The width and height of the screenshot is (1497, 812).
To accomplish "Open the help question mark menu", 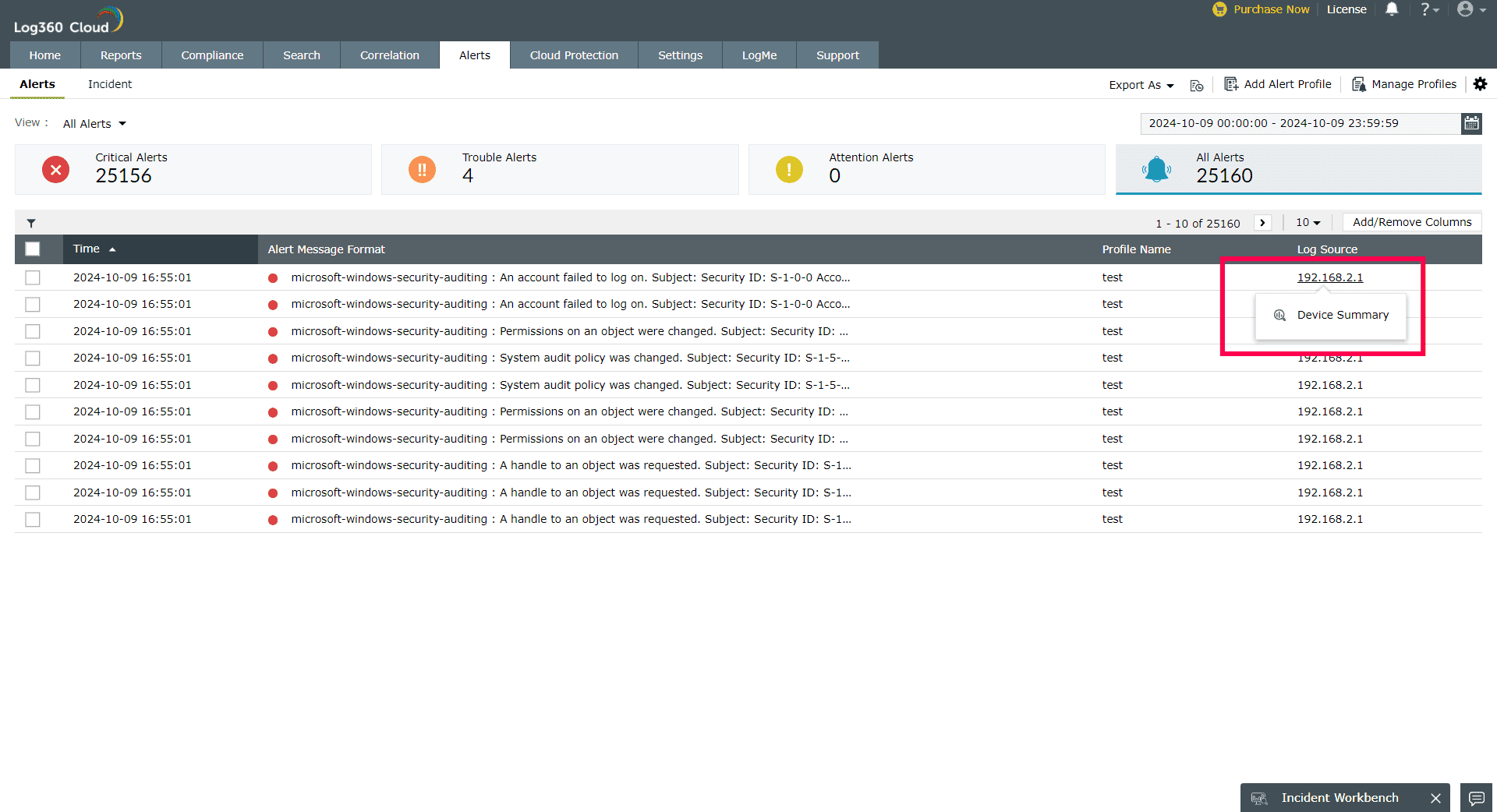I will click(x=1429, y=9).
